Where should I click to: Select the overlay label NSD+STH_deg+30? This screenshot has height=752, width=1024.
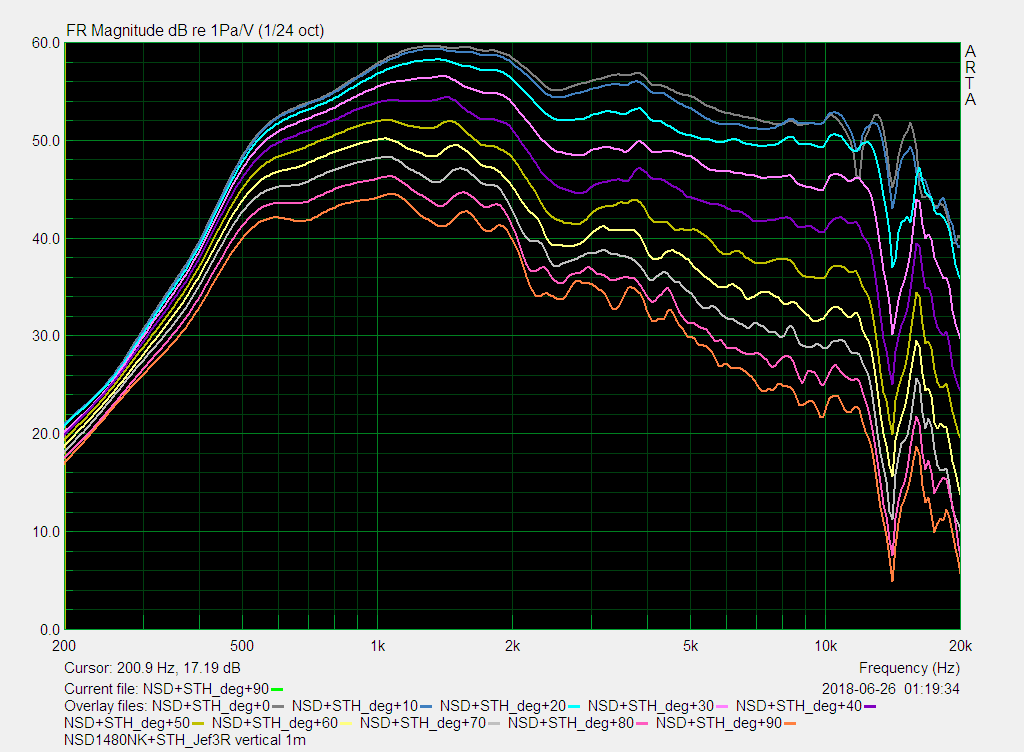point(651,706)
